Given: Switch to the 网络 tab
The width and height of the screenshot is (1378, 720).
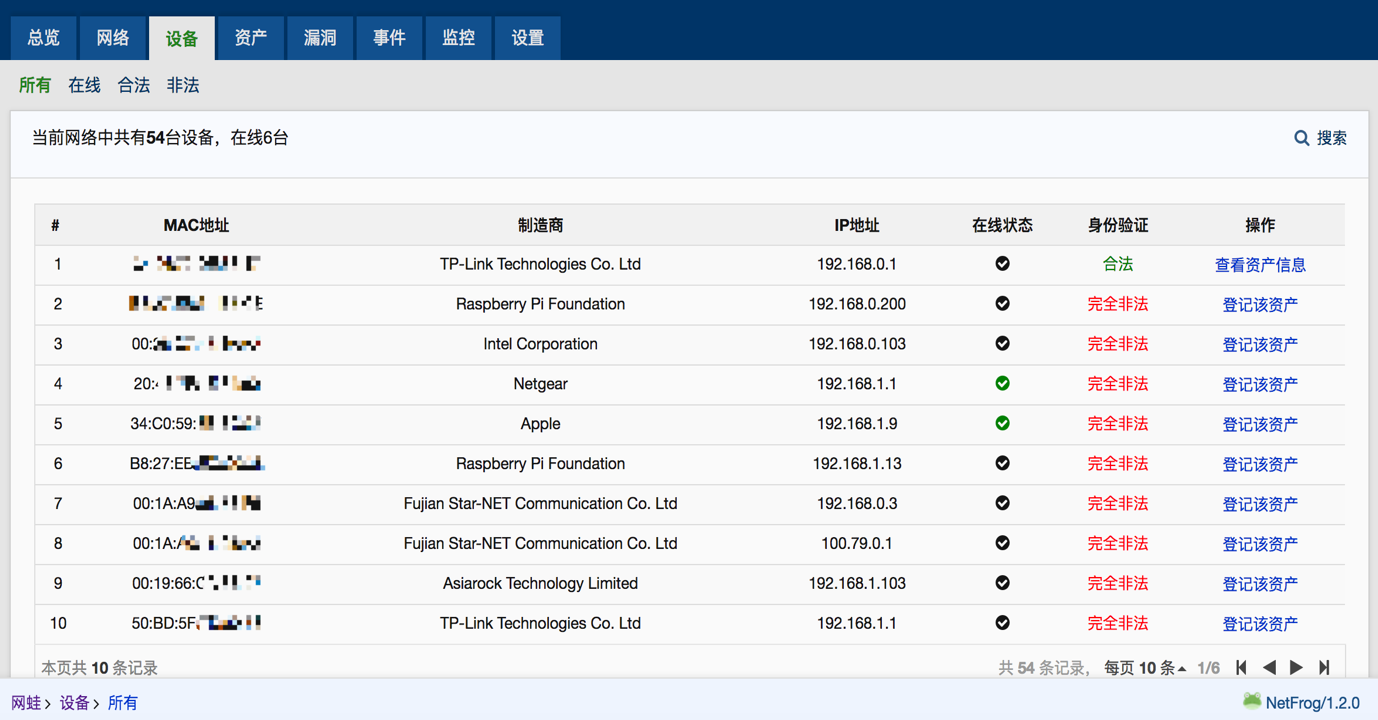Looking at the screenshot, I should pyautogui.click(x=113, y=38).
